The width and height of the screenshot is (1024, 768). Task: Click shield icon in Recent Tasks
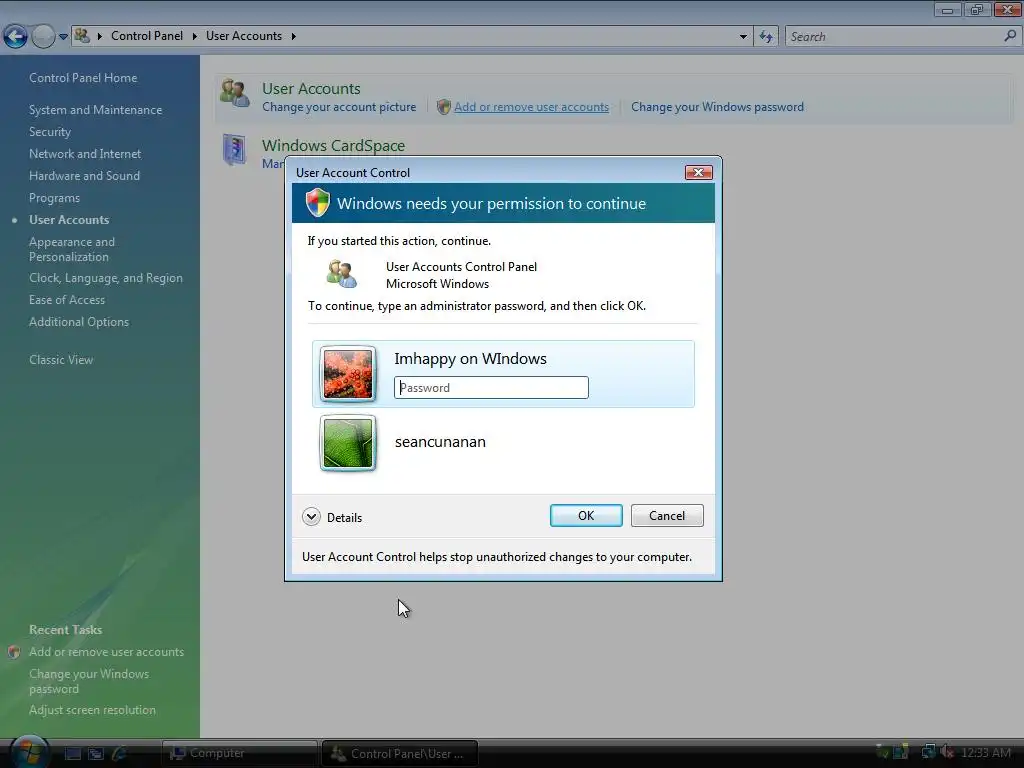(14, 652)
